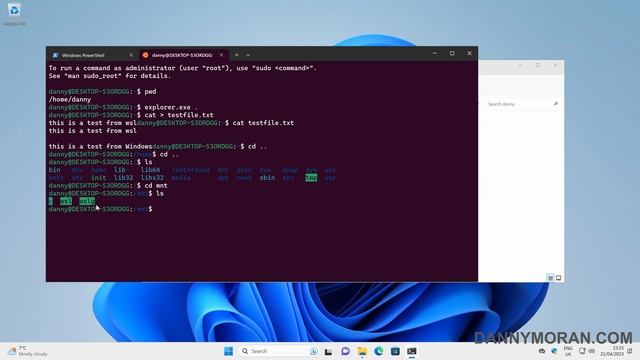The height and width of the screenshot is (360, 640).
Task: Click the 'libx32' directory entry
Action: coord(152,178)
